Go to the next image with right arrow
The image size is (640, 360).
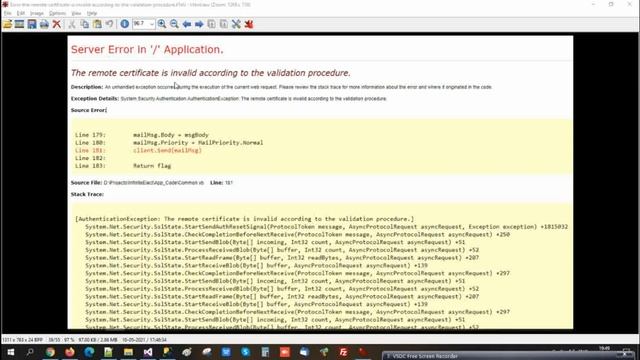pyautogui.click(x=199, y=24)
